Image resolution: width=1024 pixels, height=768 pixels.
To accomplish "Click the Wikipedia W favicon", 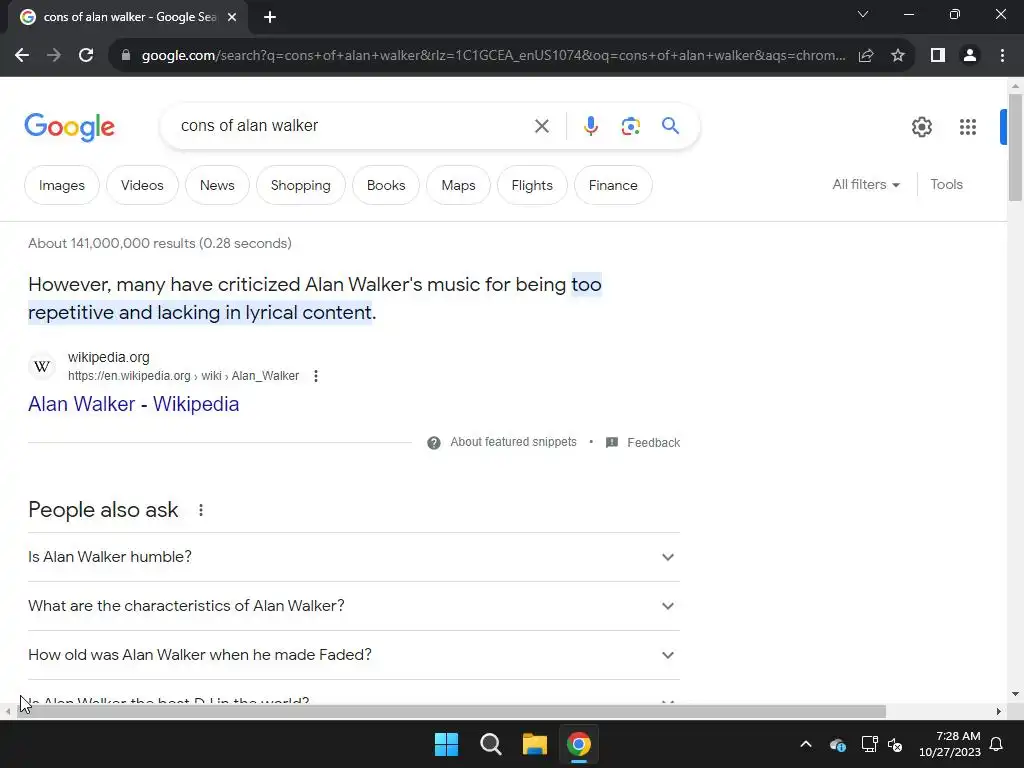I will tap(42, 366).
